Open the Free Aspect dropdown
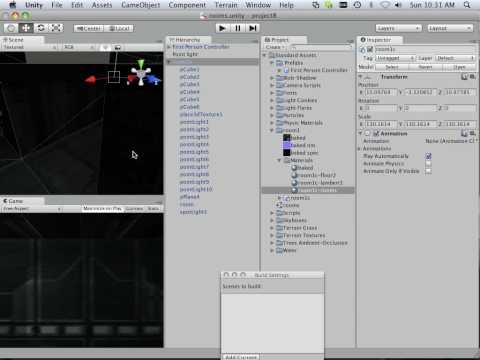 32,209
